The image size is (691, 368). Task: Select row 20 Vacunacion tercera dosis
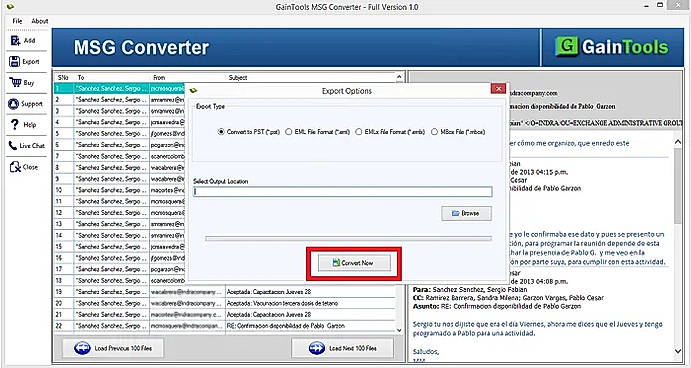225,303
